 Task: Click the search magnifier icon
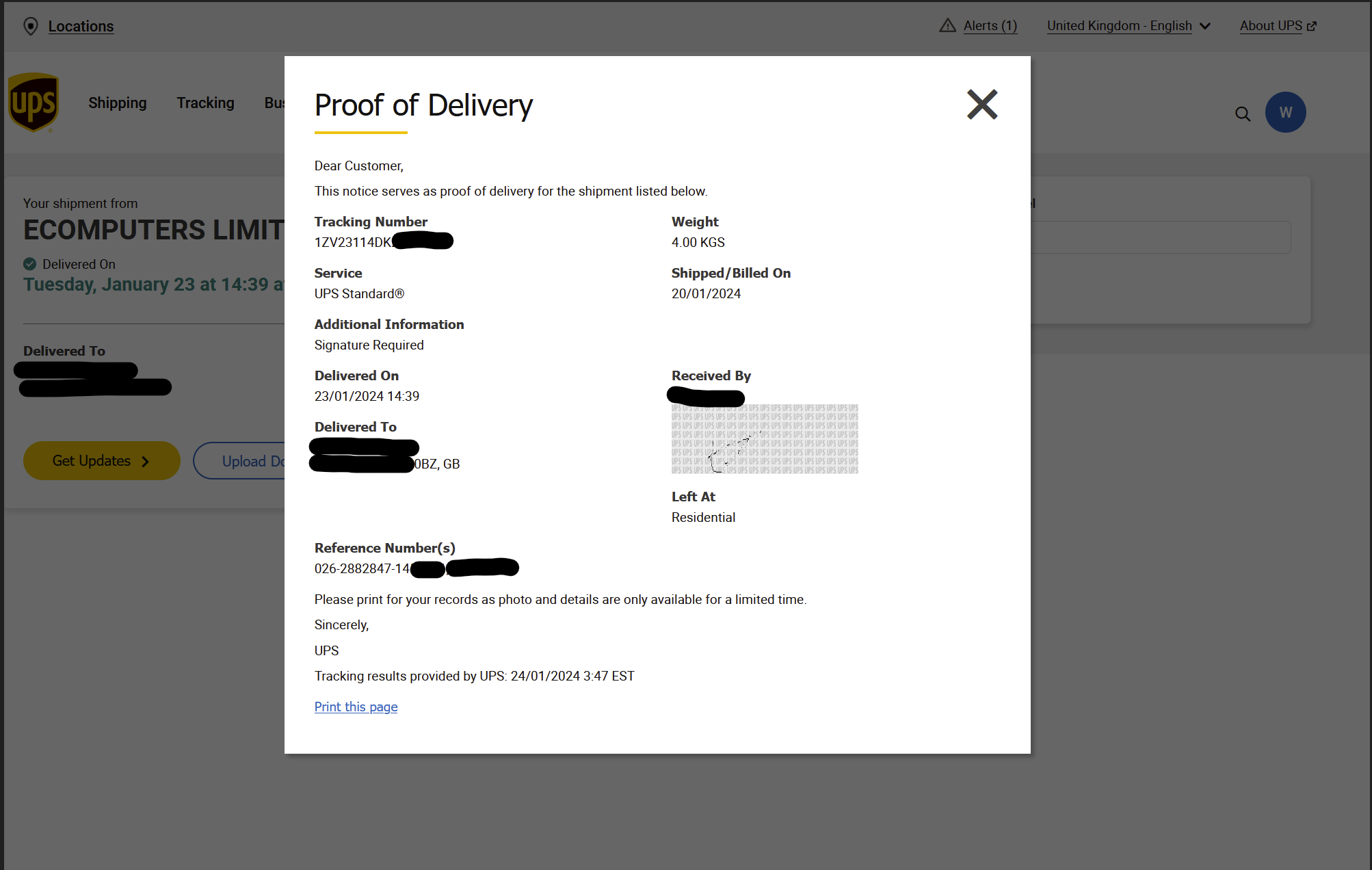tap(1242, 114)
